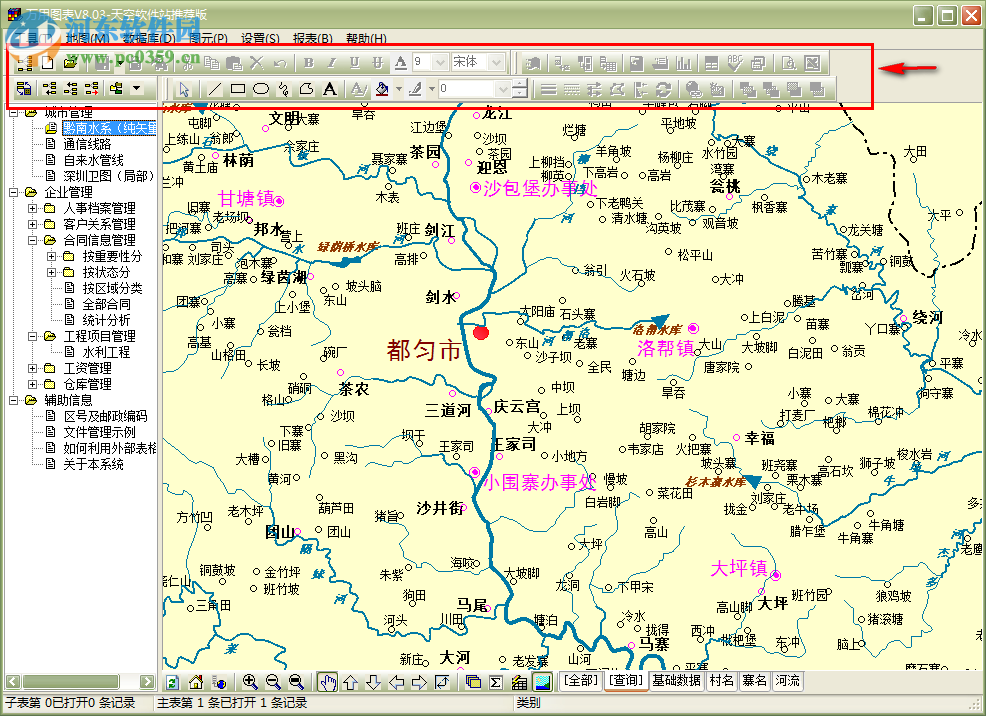The width and height of the screenshot is (986, 716).
Task: Open the font family dropdown showing 宋体
Action: click(496, 62)
